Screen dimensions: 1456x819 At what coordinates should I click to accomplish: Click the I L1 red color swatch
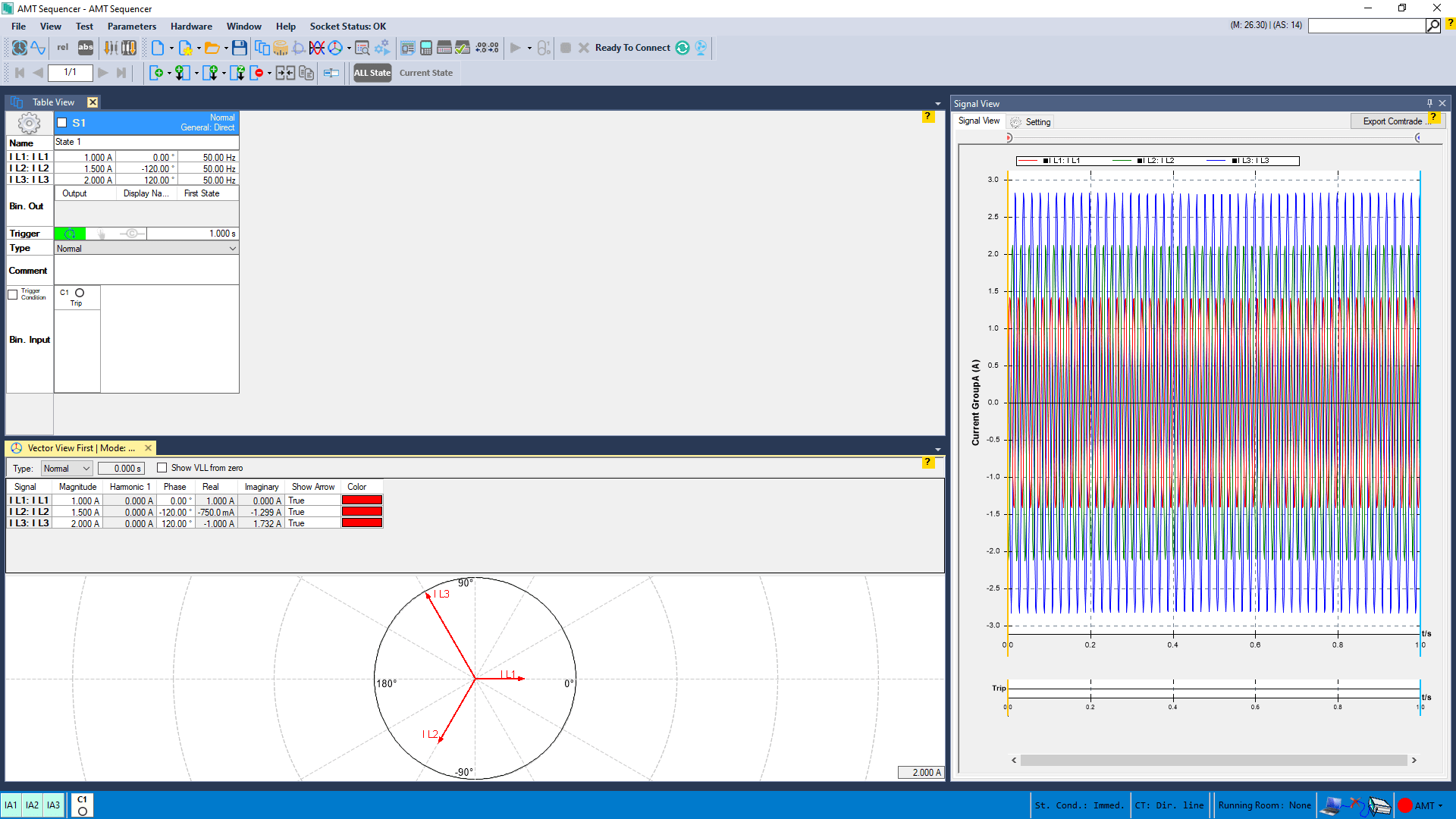362,500
